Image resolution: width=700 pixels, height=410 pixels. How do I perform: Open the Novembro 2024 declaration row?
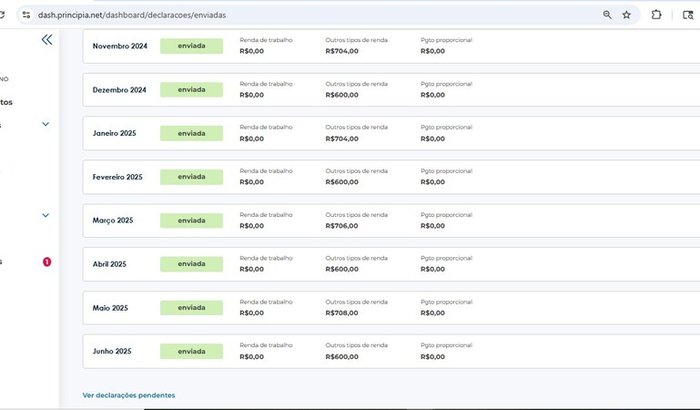pyautogui.click(x=391, y=46)
